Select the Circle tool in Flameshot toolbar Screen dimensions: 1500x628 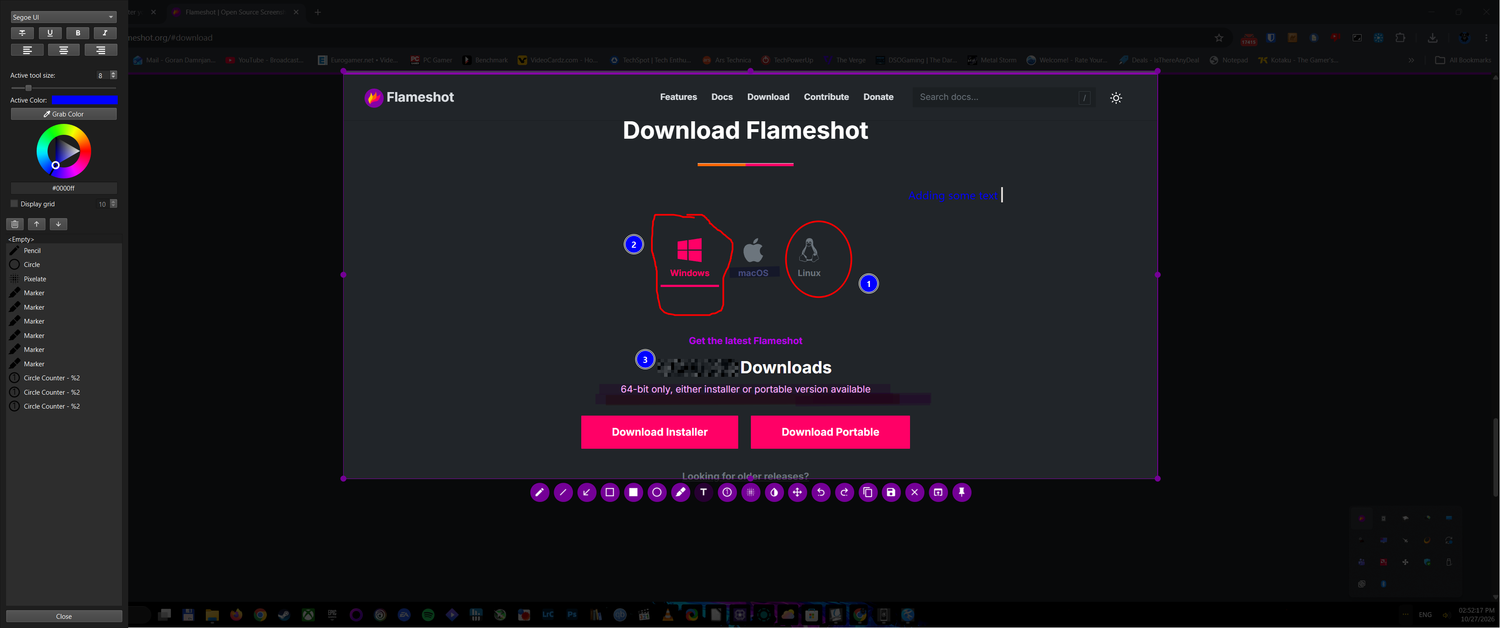[657, 492]
